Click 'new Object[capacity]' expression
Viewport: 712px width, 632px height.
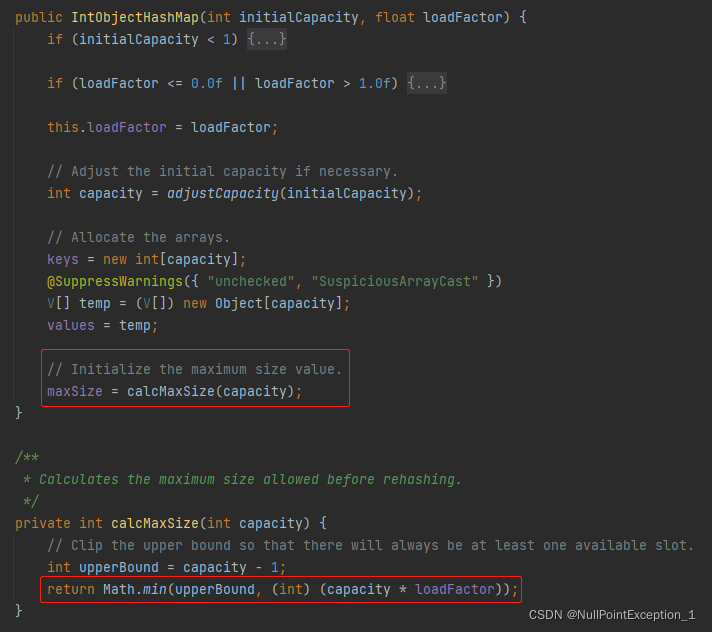262,303
